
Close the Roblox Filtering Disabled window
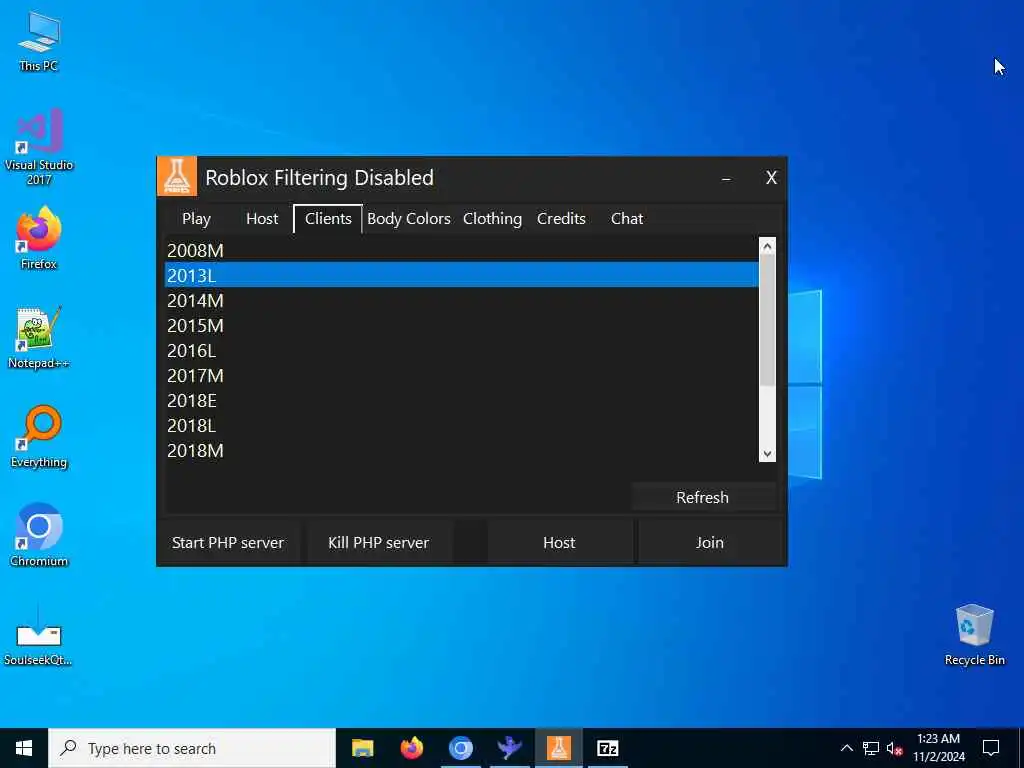[771, 178]
